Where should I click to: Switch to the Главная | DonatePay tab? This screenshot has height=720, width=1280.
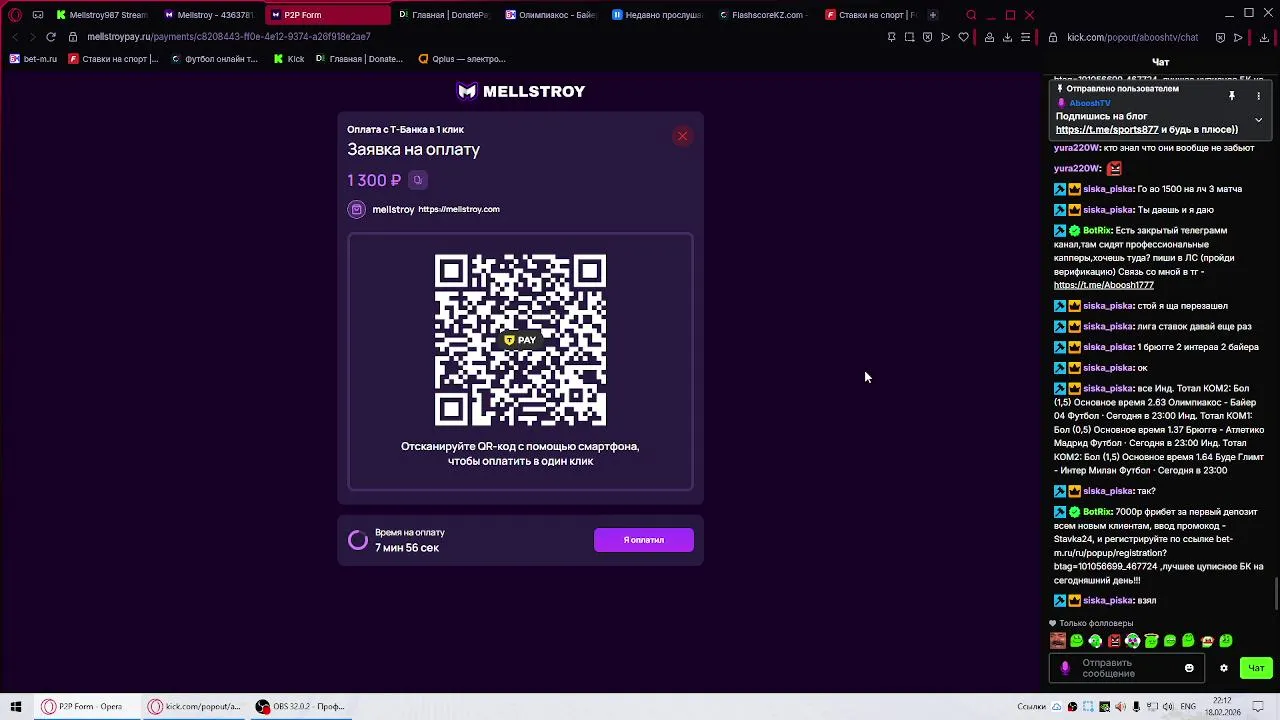(x=443, y=15)
